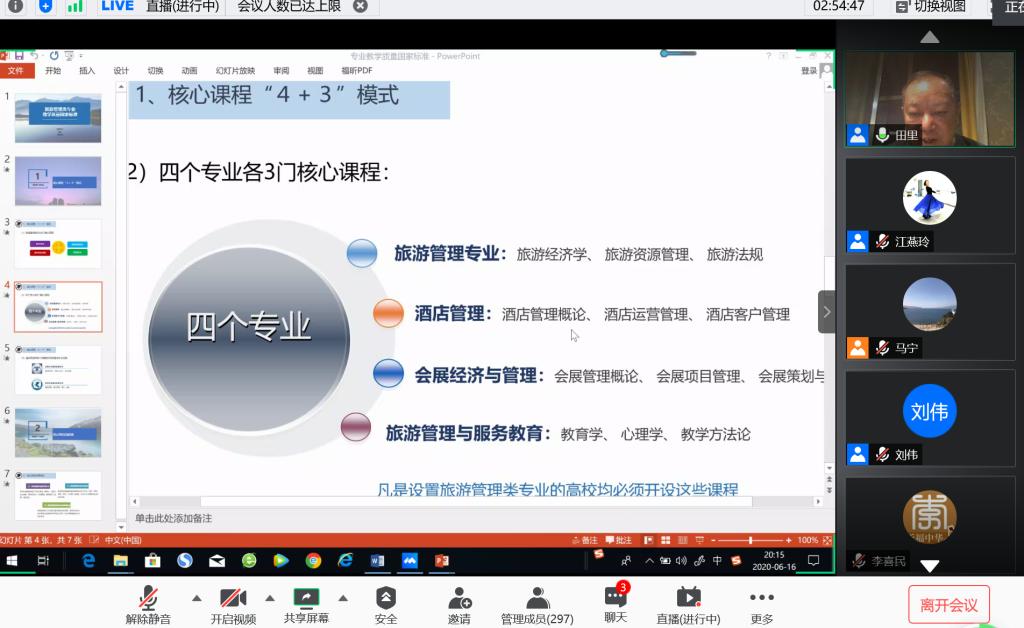Open the meeting info icon

tap(15, 6)
